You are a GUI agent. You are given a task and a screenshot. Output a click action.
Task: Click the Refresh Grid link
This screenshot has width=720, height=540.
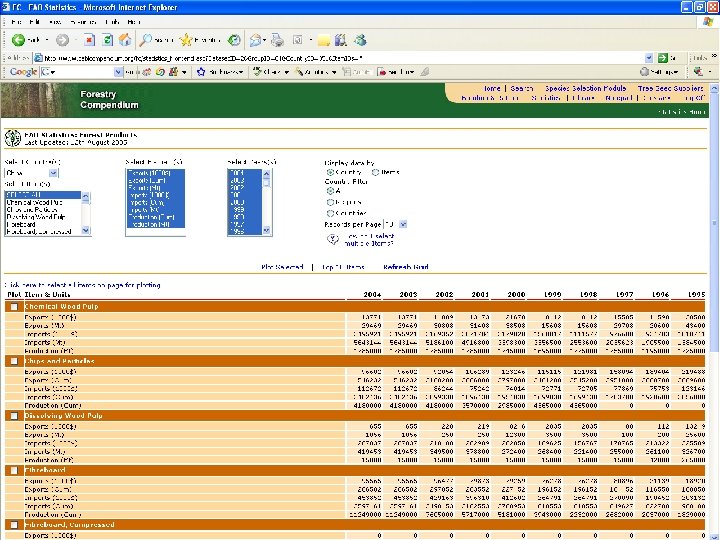405,267
